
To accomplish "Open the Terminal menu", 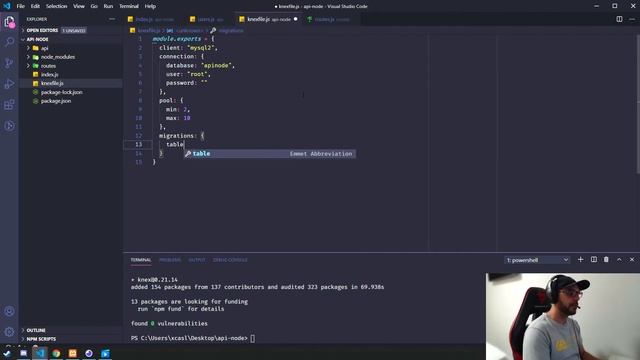I will point(129,6).
